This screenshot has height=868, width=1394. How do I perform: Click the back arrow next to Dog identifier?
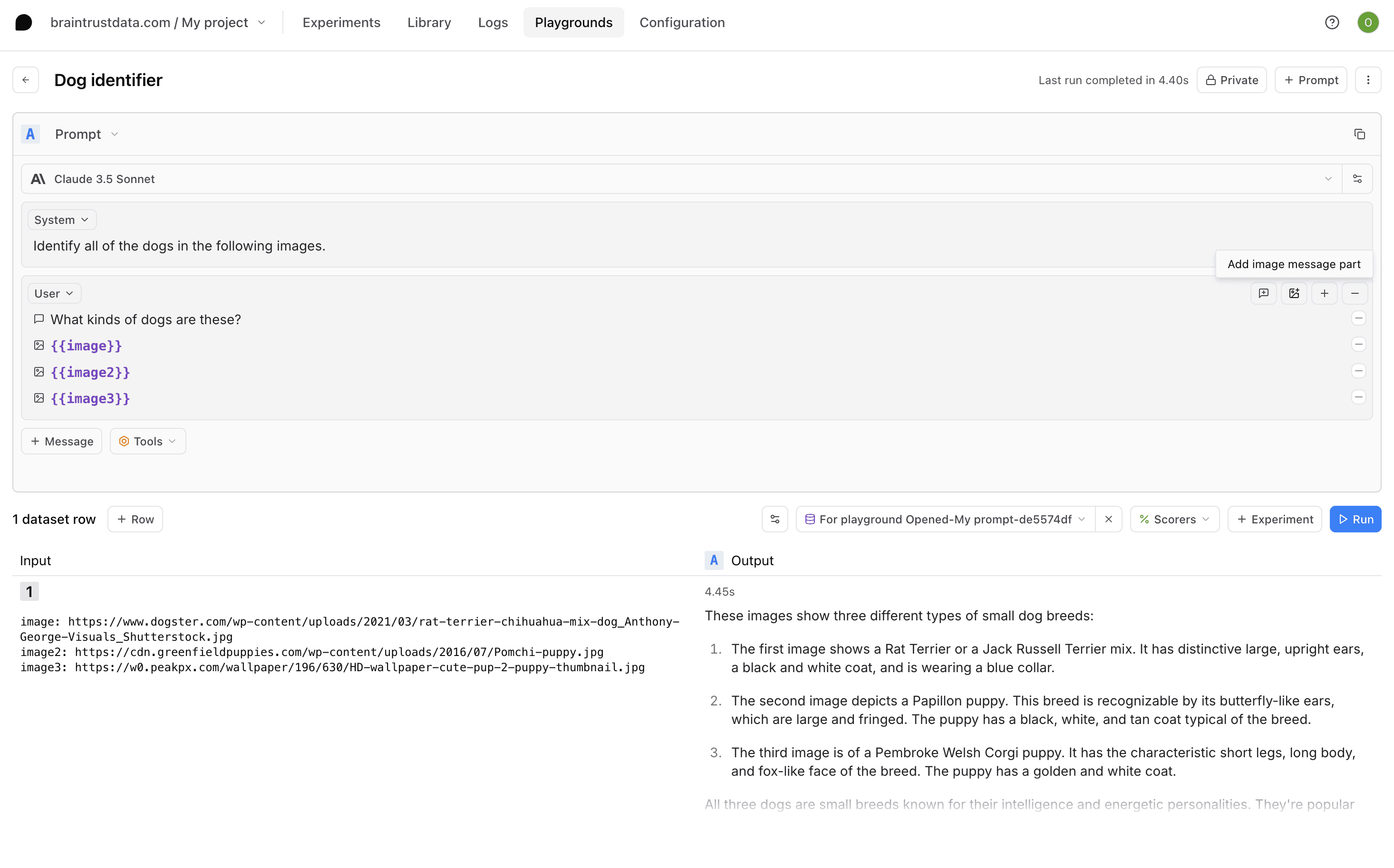(26, 80)
